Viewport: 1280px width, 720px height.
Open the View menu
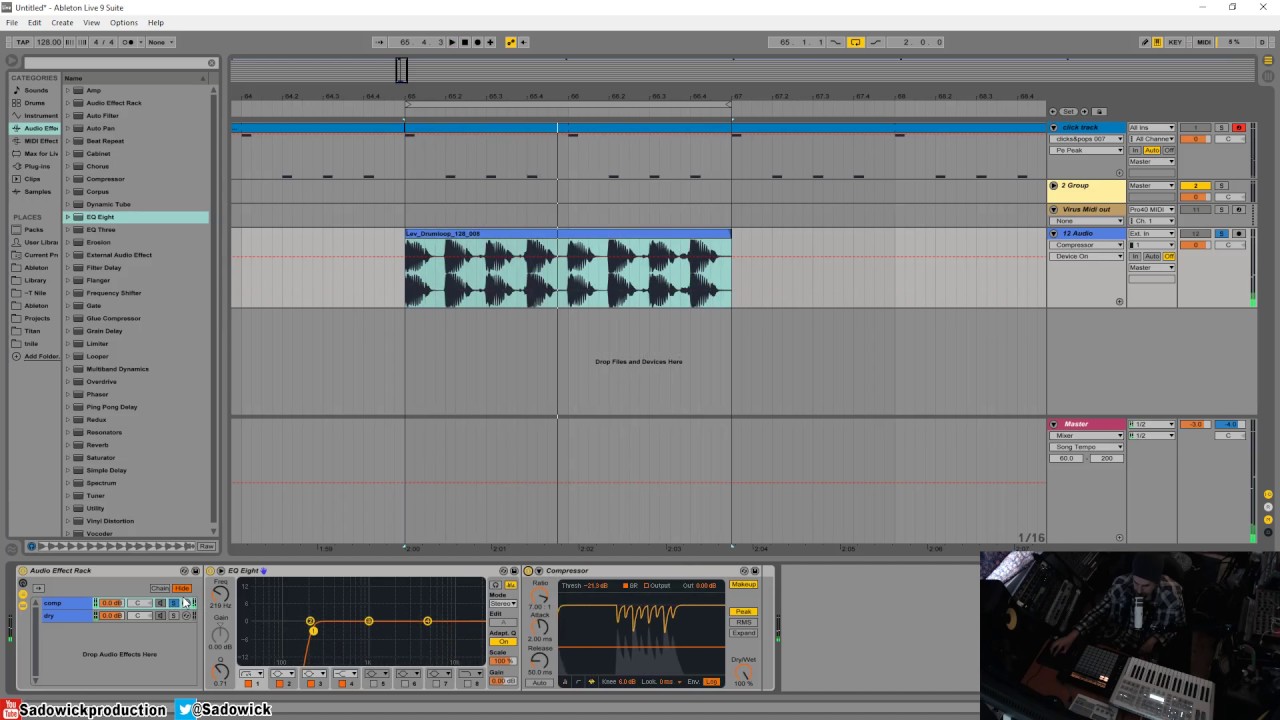point(91,22)
